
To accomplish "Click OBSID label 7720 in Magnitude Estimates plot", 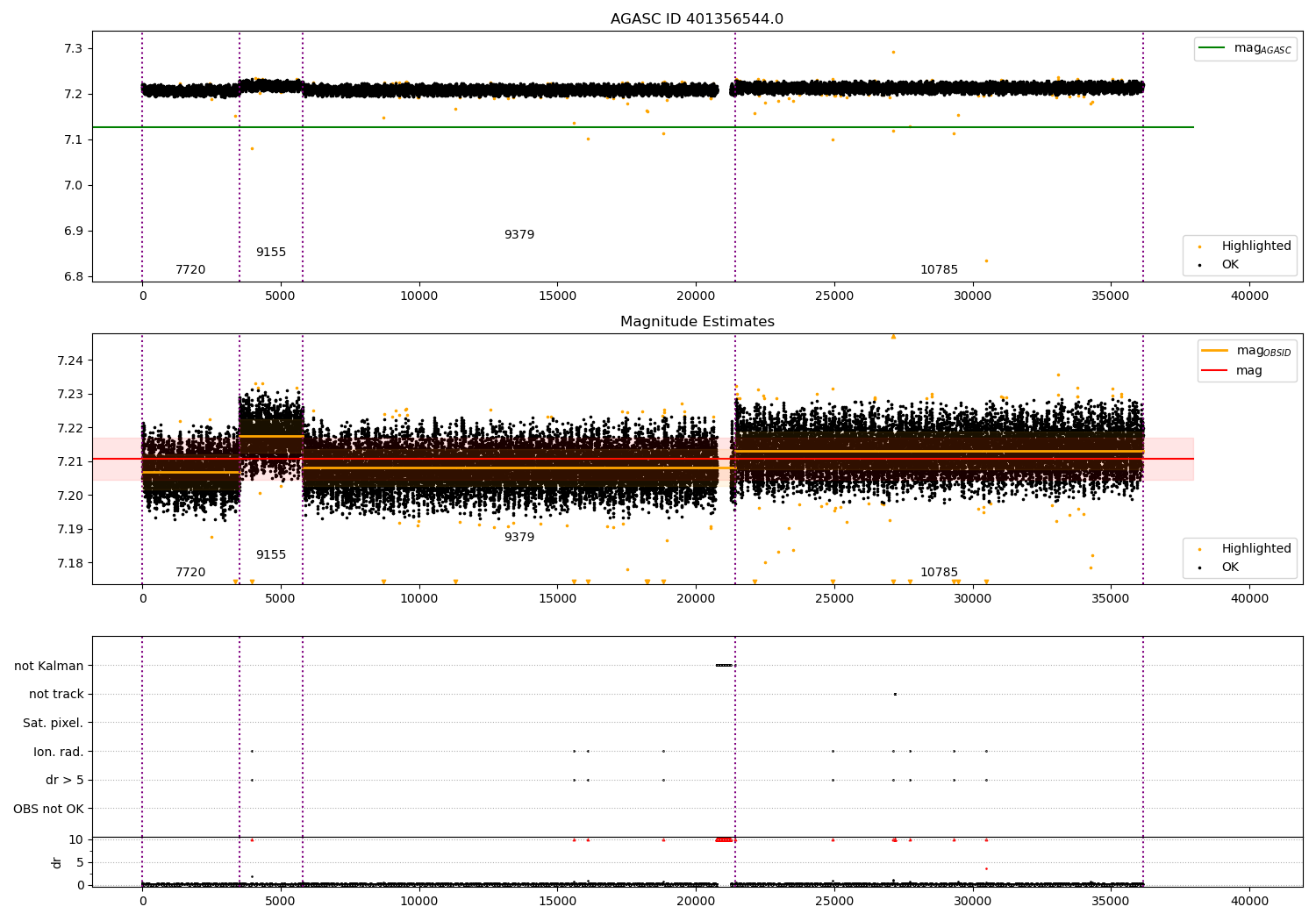I will (x=190, y=573).
